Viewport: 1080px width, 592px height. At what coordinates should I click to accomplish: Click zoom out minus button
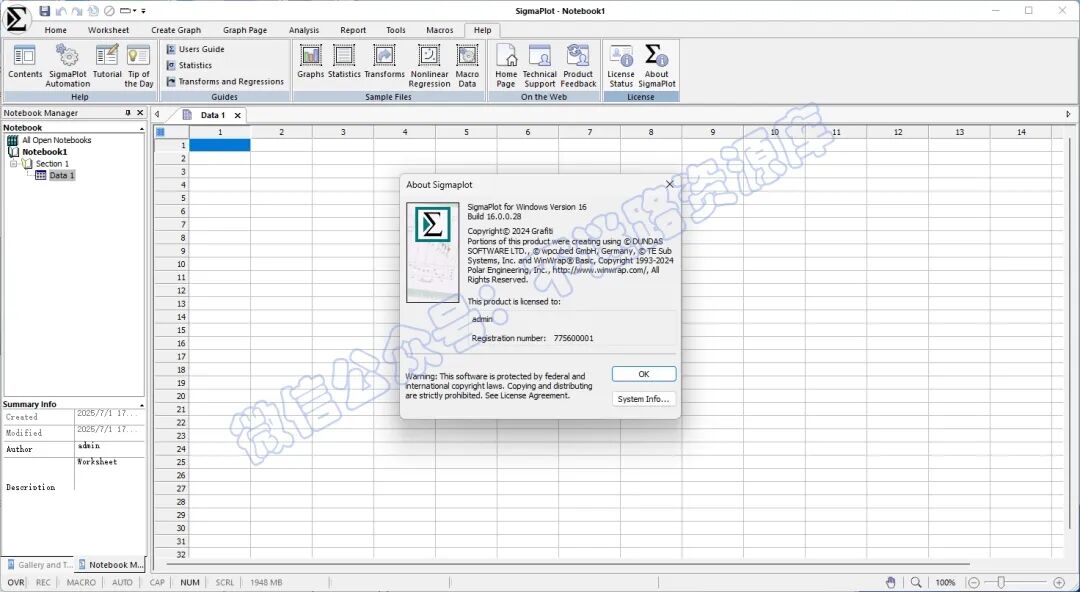974,583
